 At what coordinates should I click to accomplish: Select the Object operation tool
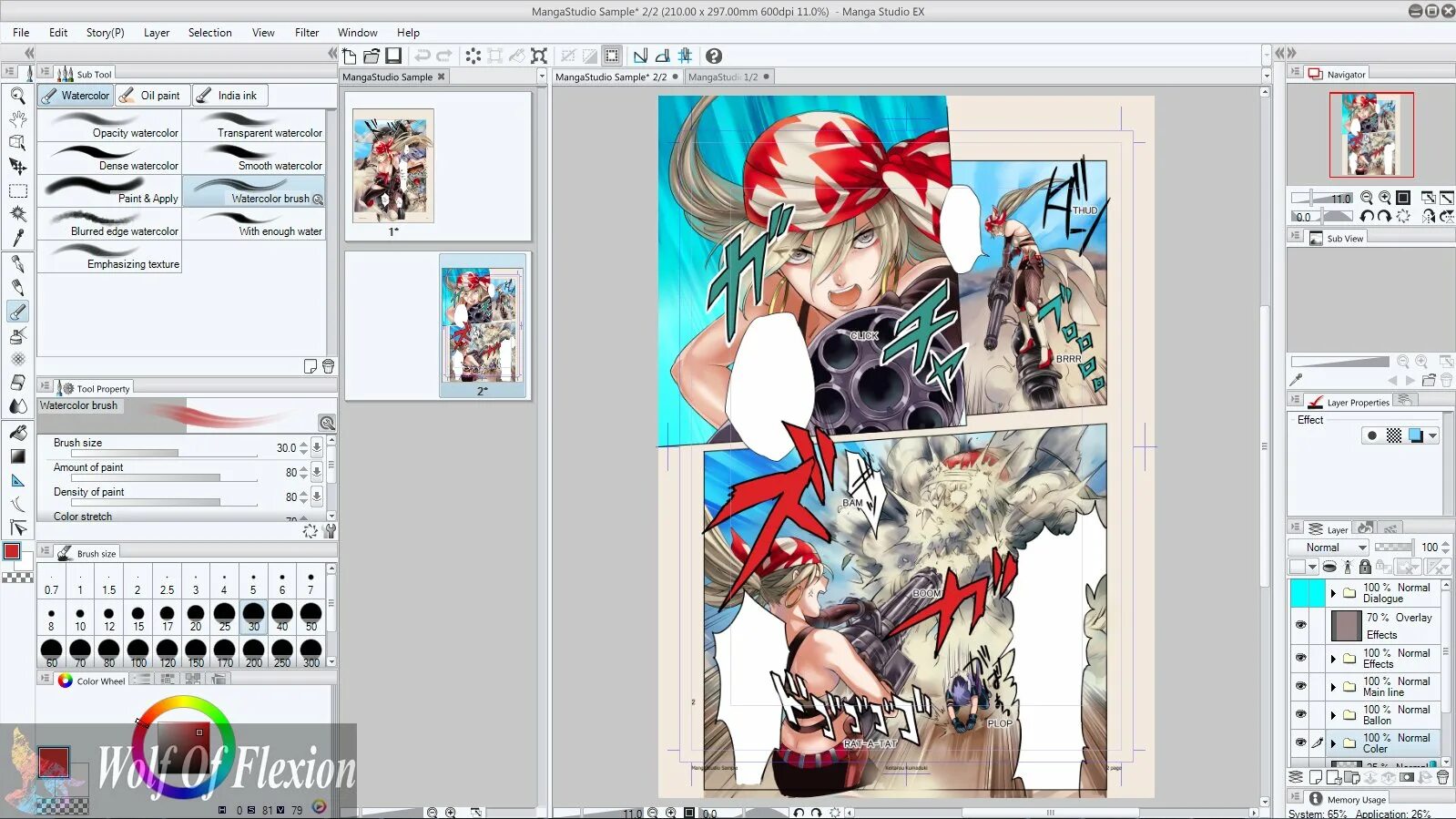[x=17, y=142]
